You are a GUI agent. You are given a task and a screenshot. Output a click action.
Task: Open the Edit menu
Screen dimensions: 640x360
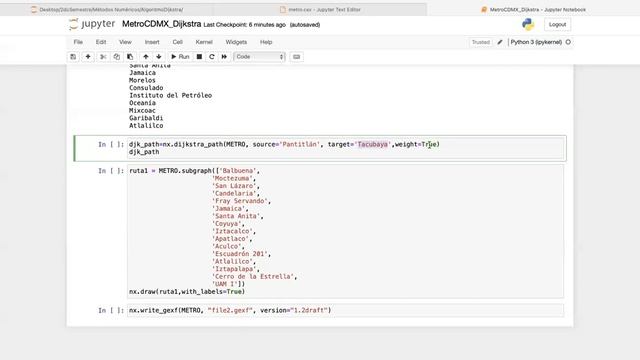(101, 42)
